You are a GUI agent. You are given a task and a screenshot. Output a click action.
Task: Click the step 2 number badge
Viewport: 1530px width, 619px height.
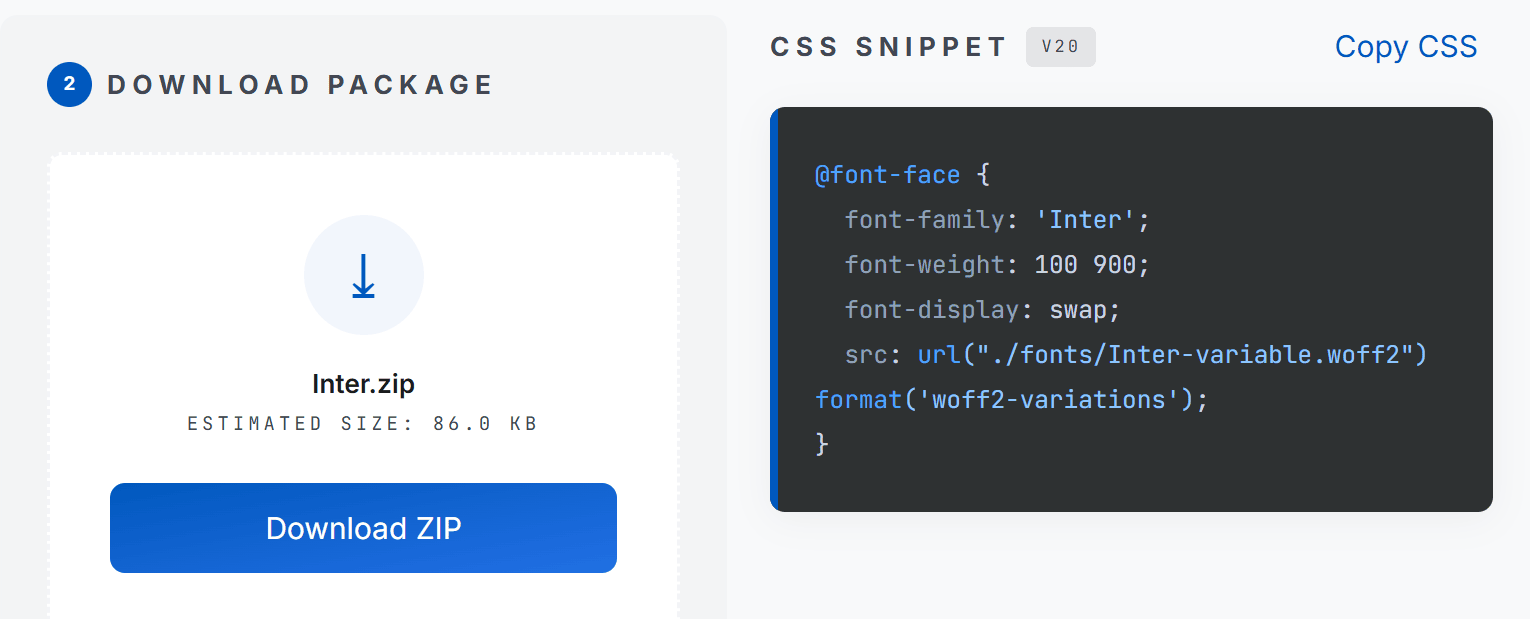coord(69,85)
